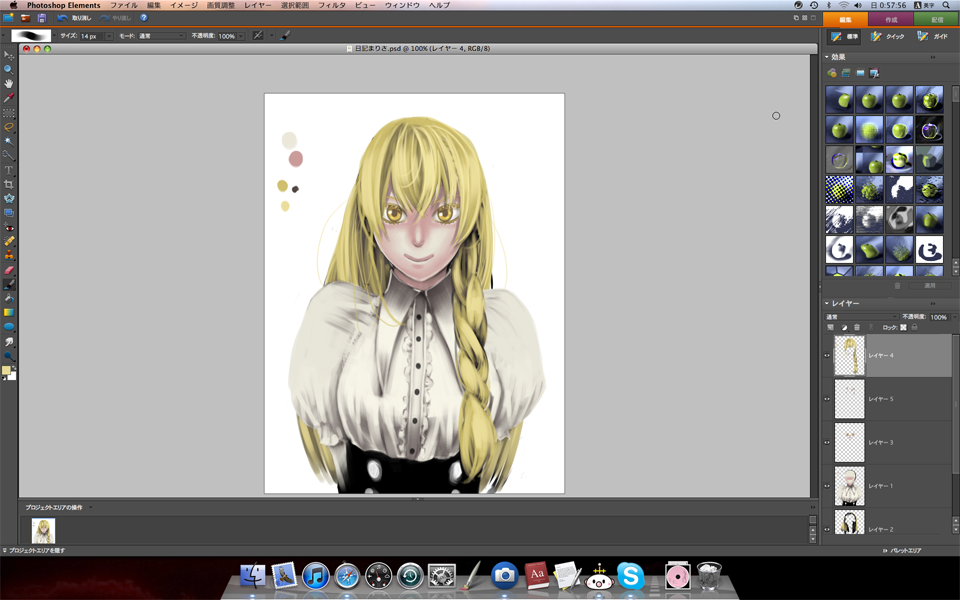This screenshot has height=600, width=960.
Task: Toggle the lock all padlock in Layers
Action: pos(915,328)
